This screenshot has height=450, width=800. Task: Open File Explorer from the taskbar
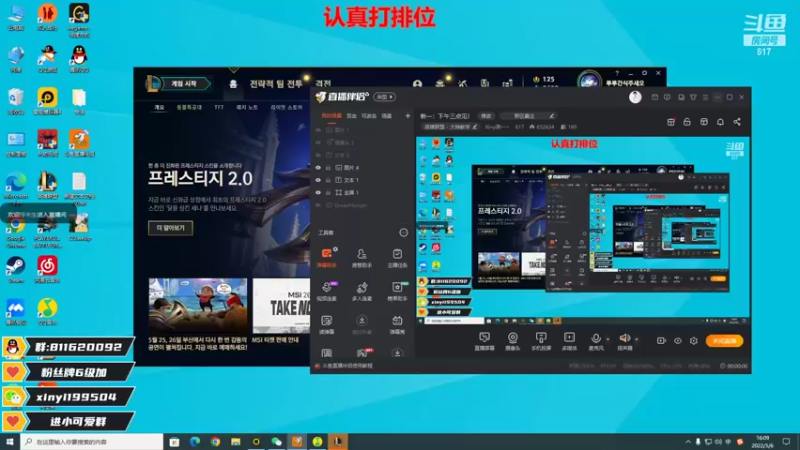pyautogui.click(x=236, y=442)
